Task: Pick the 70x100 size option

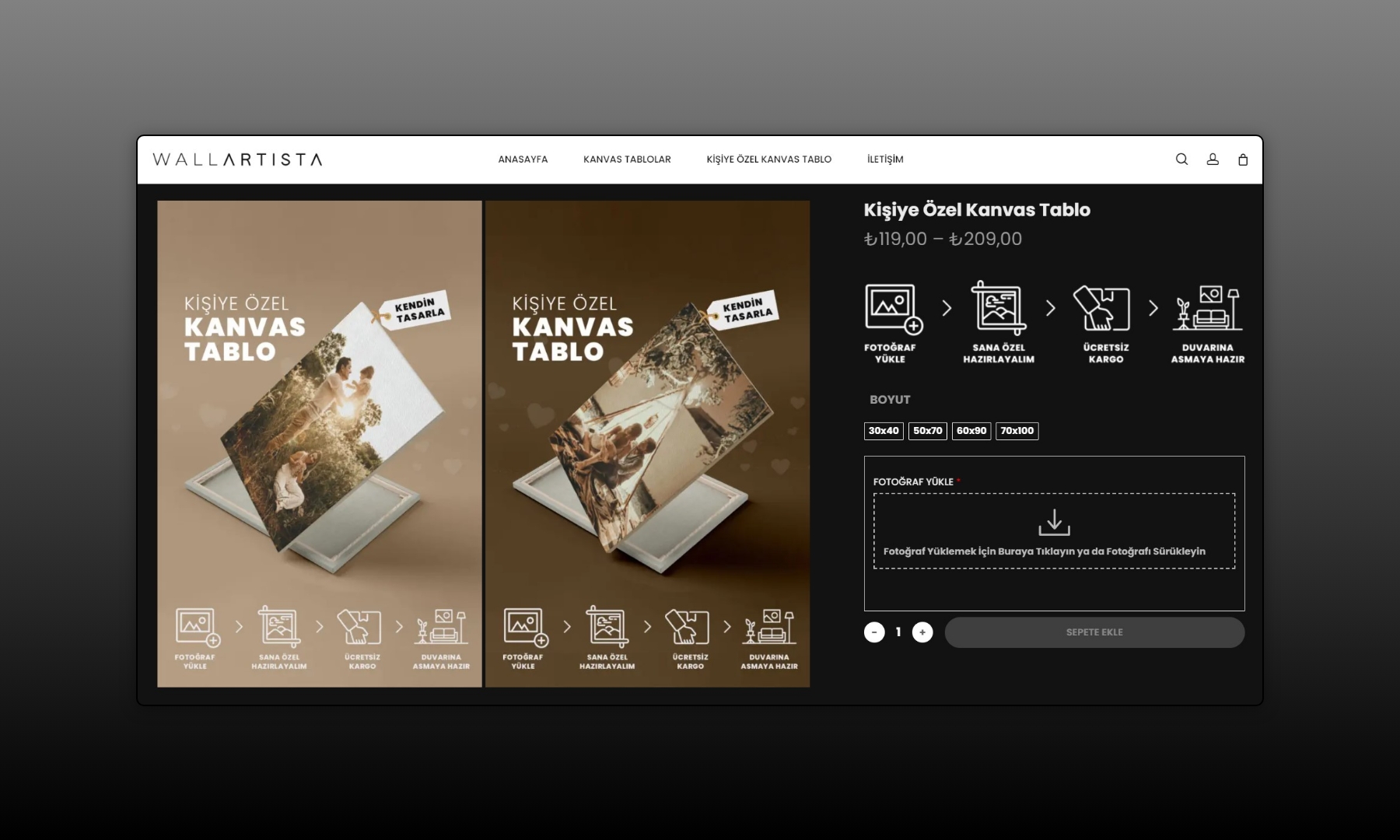Action: tap(1017, 431)
